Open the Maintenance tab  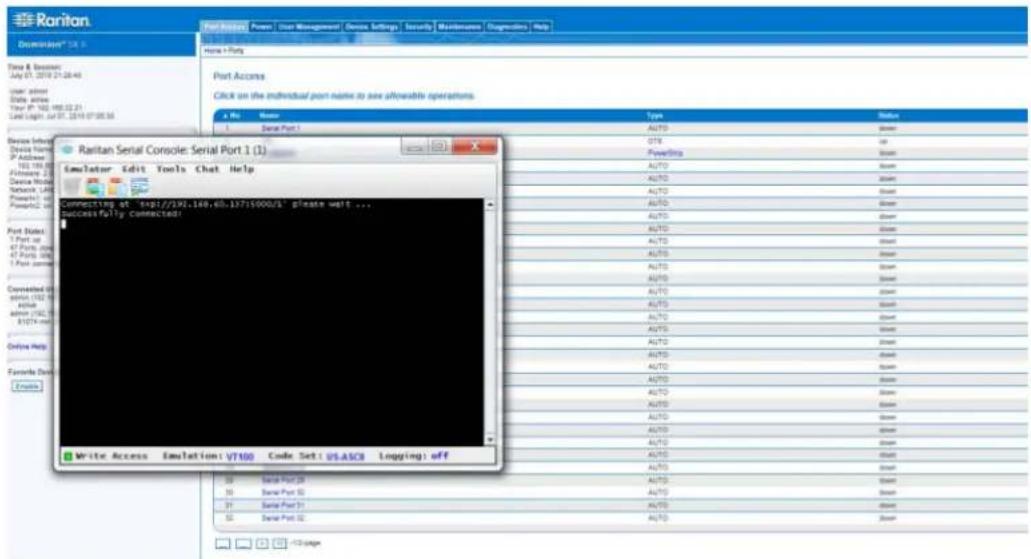[x=460, y=26]
